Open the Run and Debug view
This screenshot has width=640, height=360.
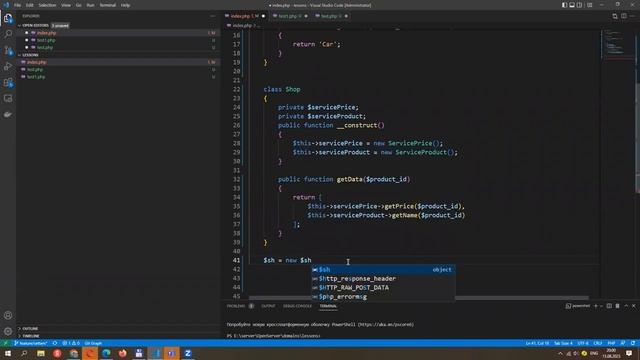8,66
